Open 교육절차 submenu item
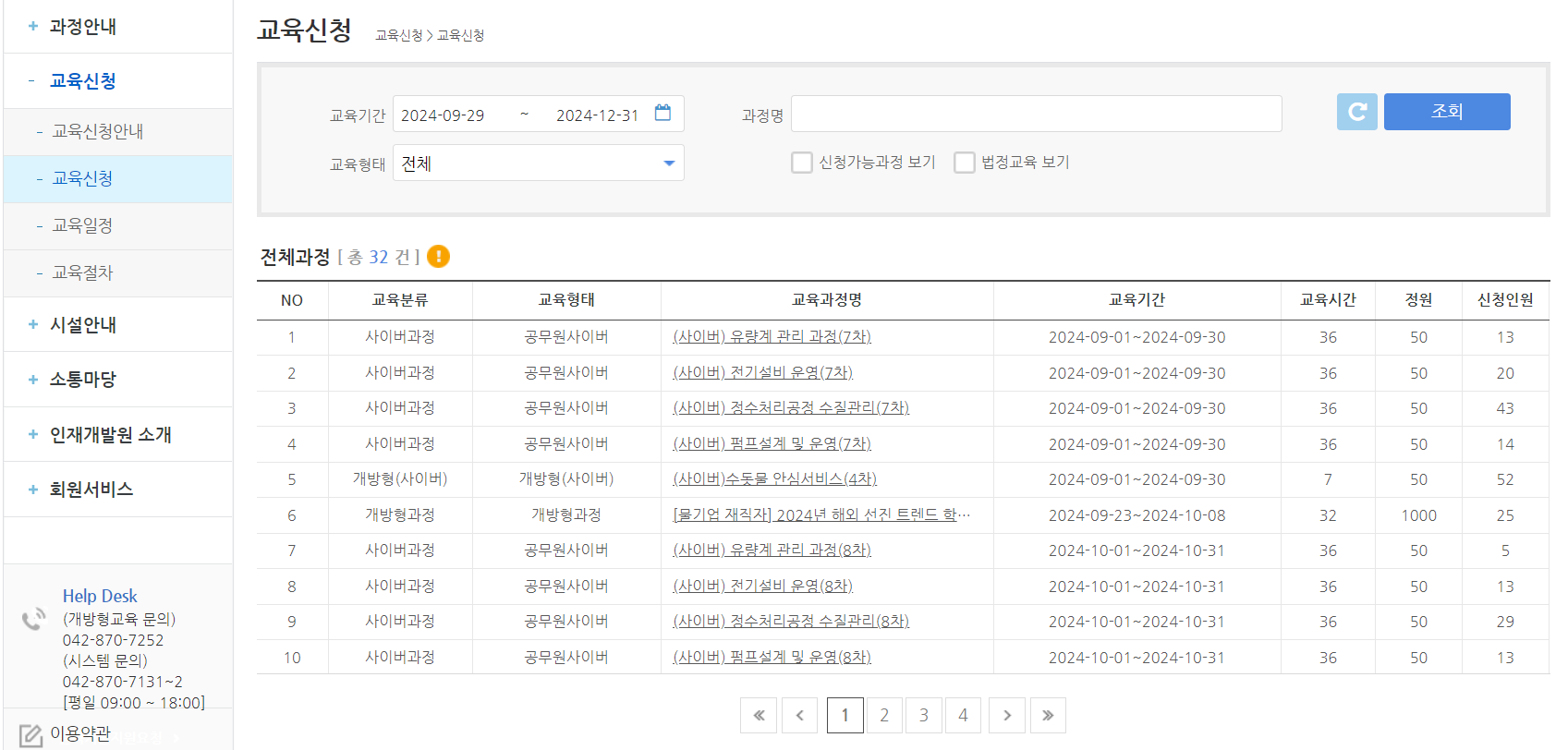This screenshot has width=1568, height=750. click(118, 273)
